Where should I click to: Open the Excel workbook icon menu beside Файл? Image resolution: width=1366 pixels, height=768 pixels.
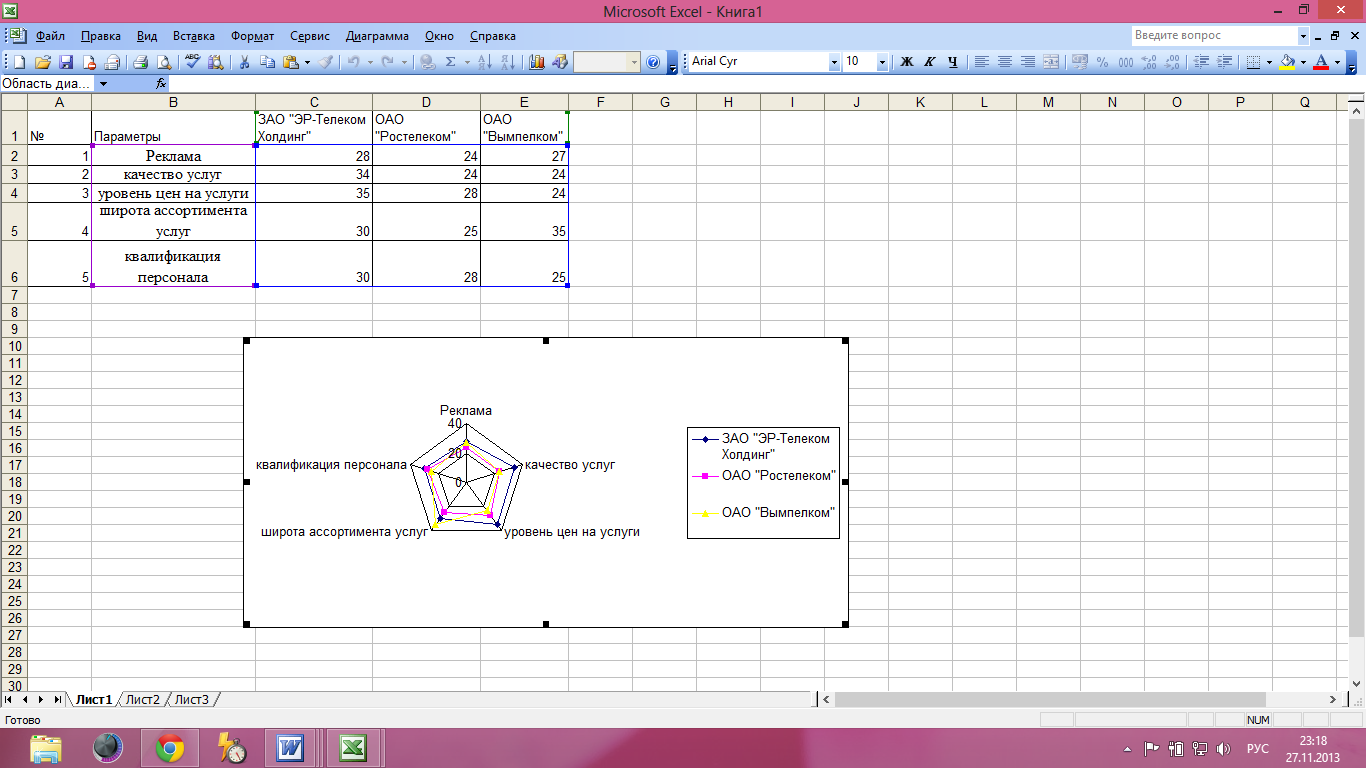[x=17, y=36]
